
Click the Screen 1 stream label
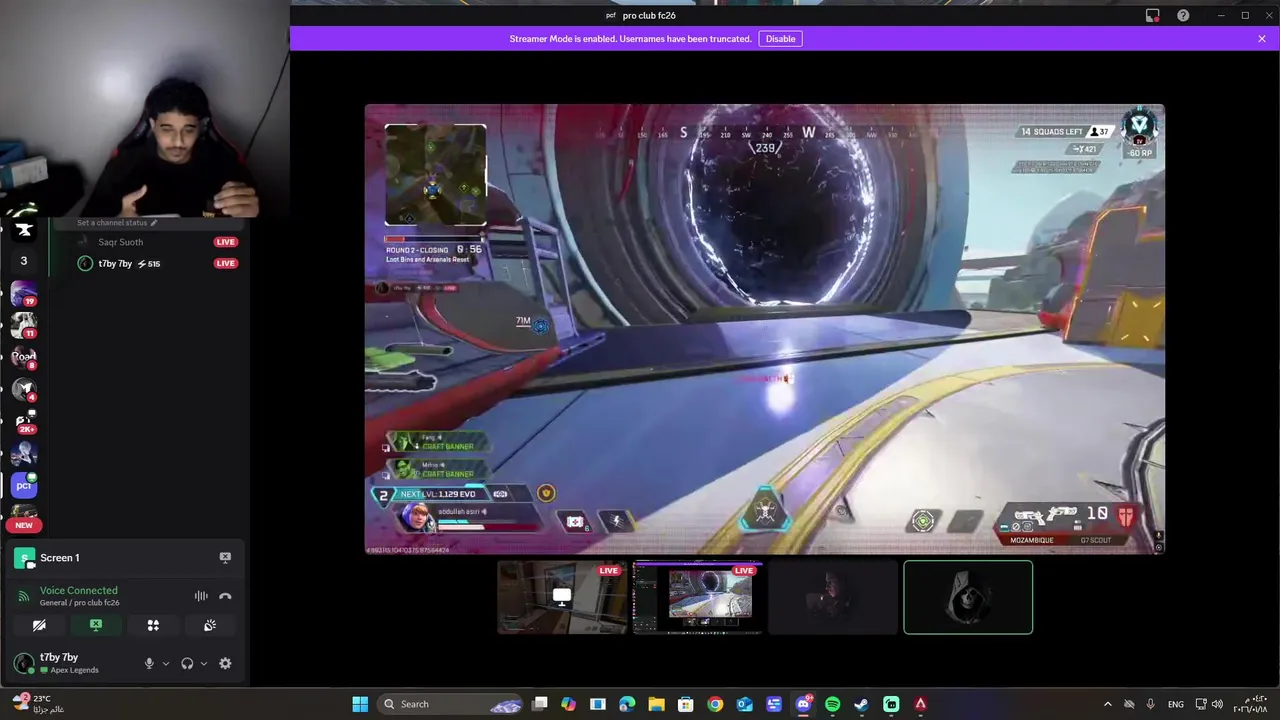[59, 558]
